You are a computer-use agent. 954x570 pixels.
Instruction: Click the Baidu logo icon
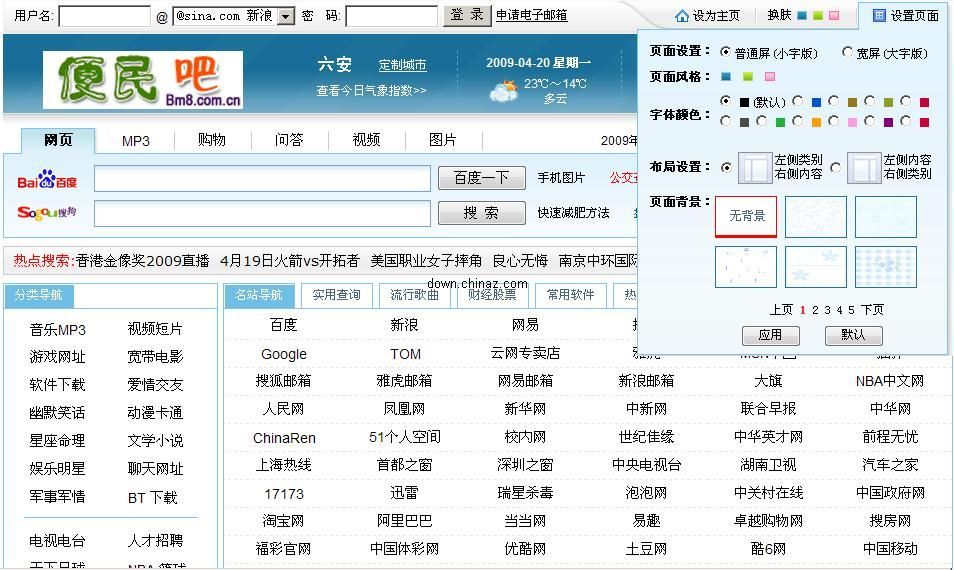tap(47, 180)
